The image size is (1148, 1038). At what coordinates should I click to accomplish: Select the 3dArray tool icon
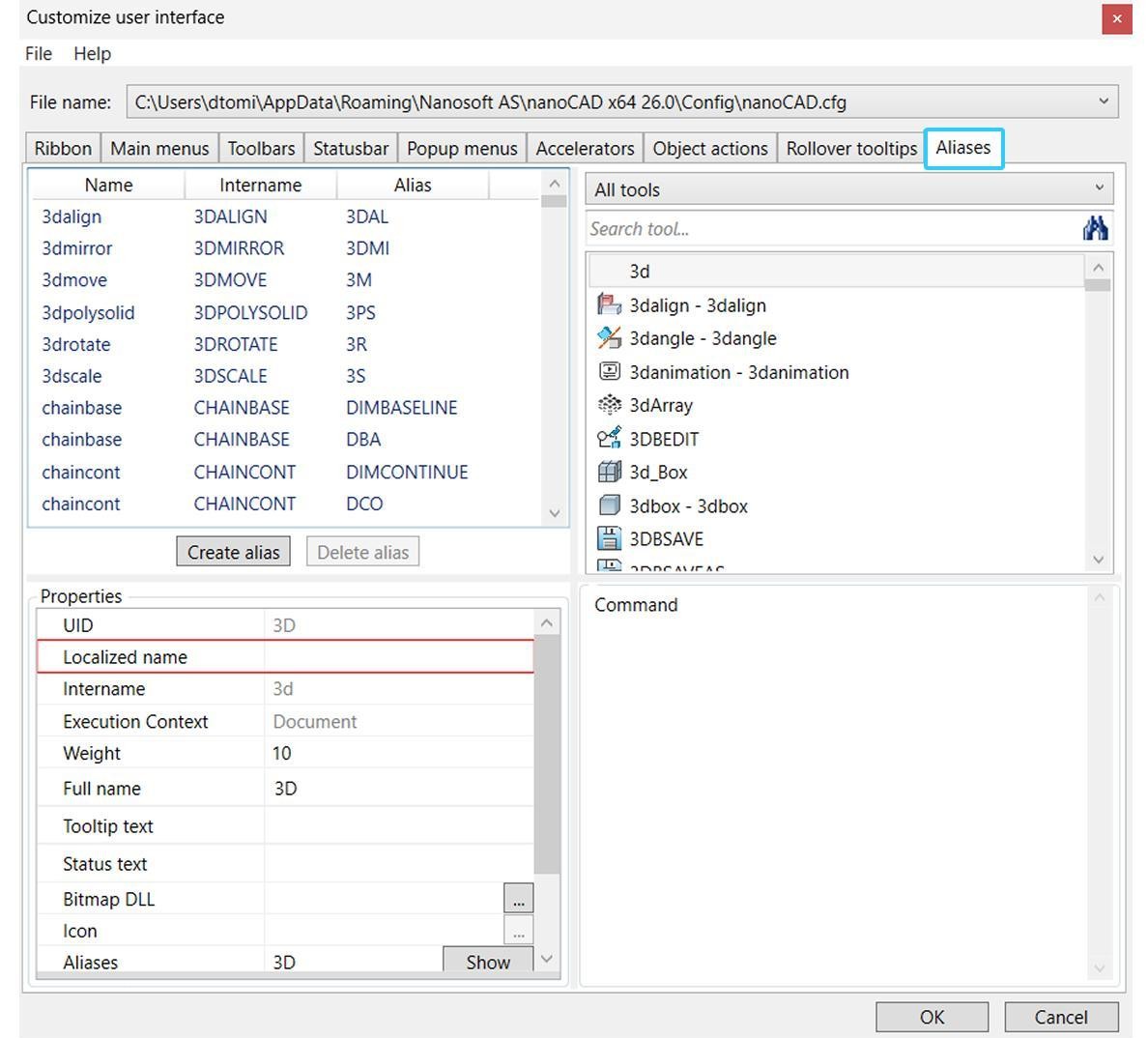pyautogui.click(x=609, y=404)
